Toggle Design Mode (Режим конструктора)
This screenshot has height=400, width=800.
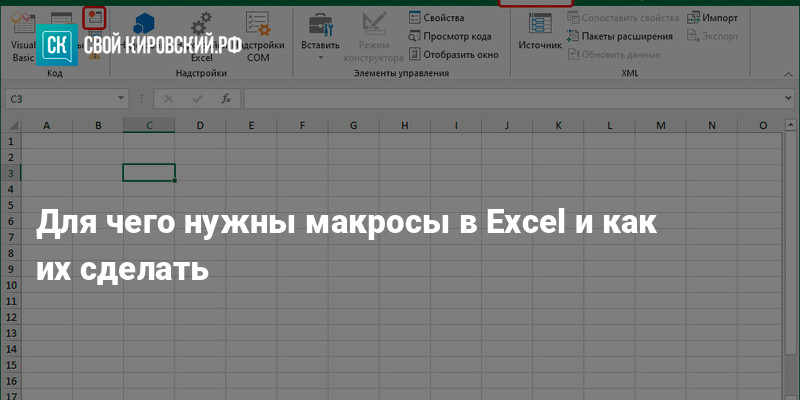pos(373,37)
